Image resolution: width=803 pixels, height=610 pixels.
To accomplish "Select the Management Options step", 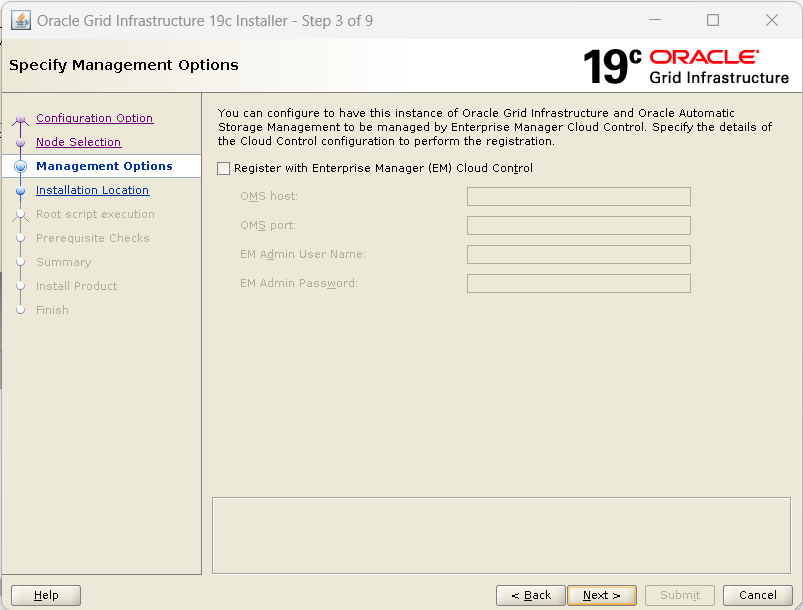I will pyautogui.click(x=104, y=166).
